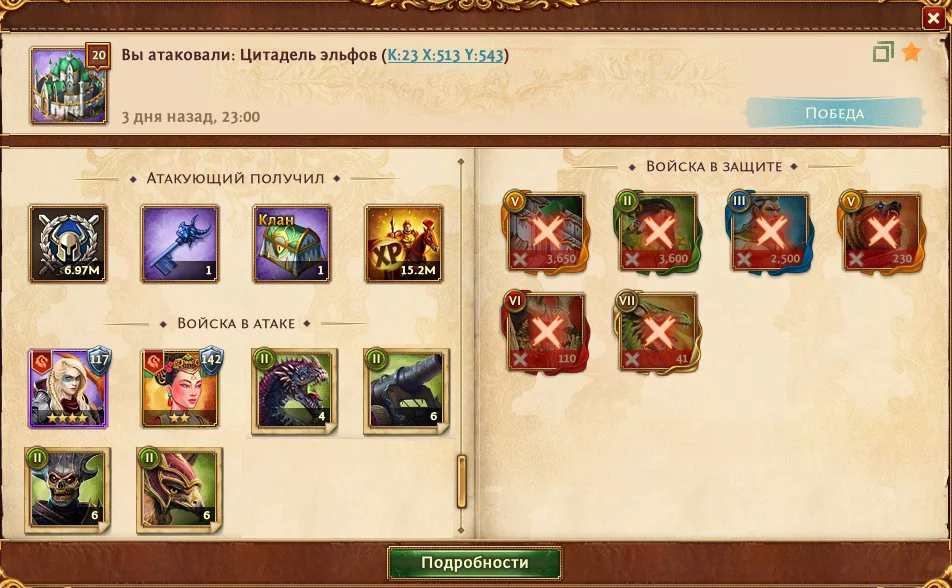
Task: Click the dragon troop with 4 units
Action: click(294, 391)
